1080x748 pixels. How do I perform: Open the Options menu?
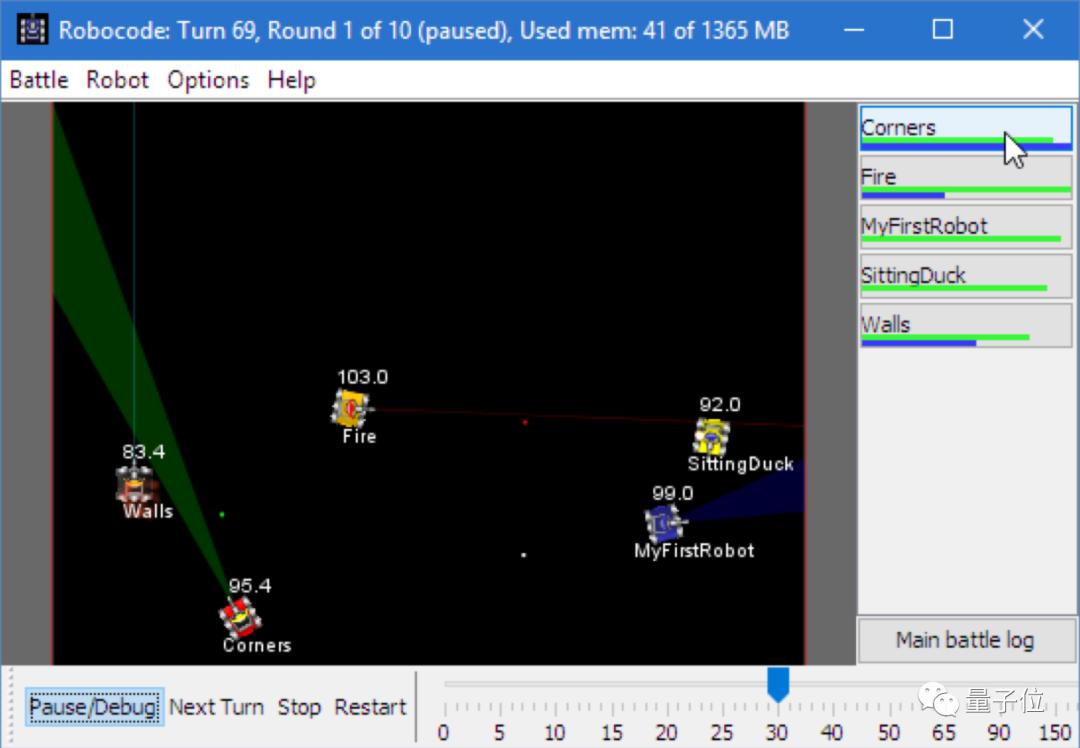(208, 80)
